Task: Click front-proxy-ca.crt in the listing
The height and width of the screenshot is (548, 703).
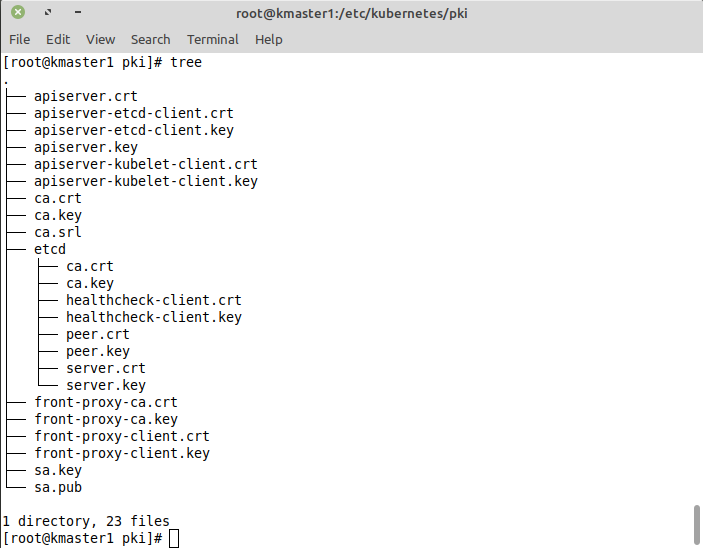Action: [106, 402]
